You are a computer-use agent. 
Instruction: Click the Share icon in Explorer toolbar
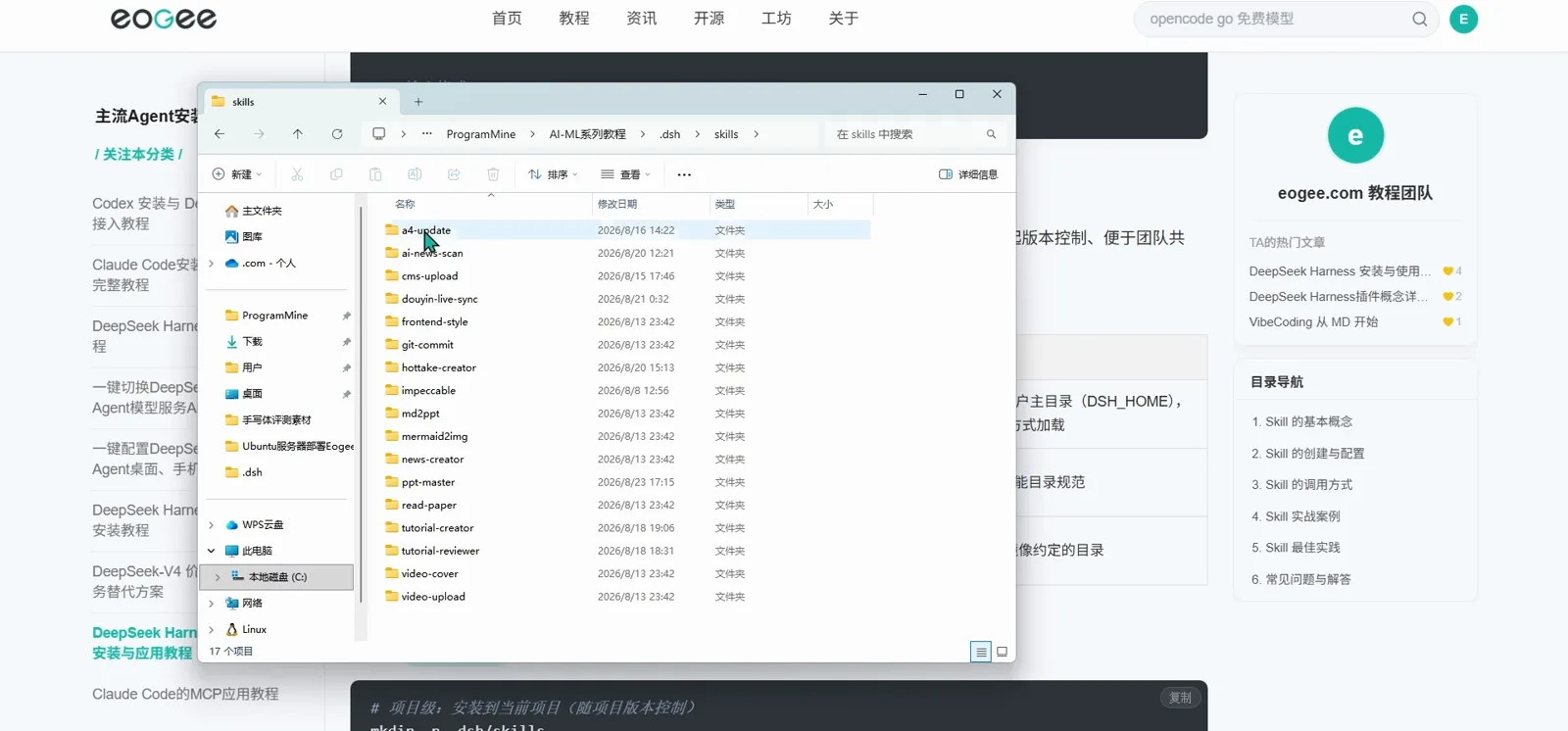pos(454,174)
